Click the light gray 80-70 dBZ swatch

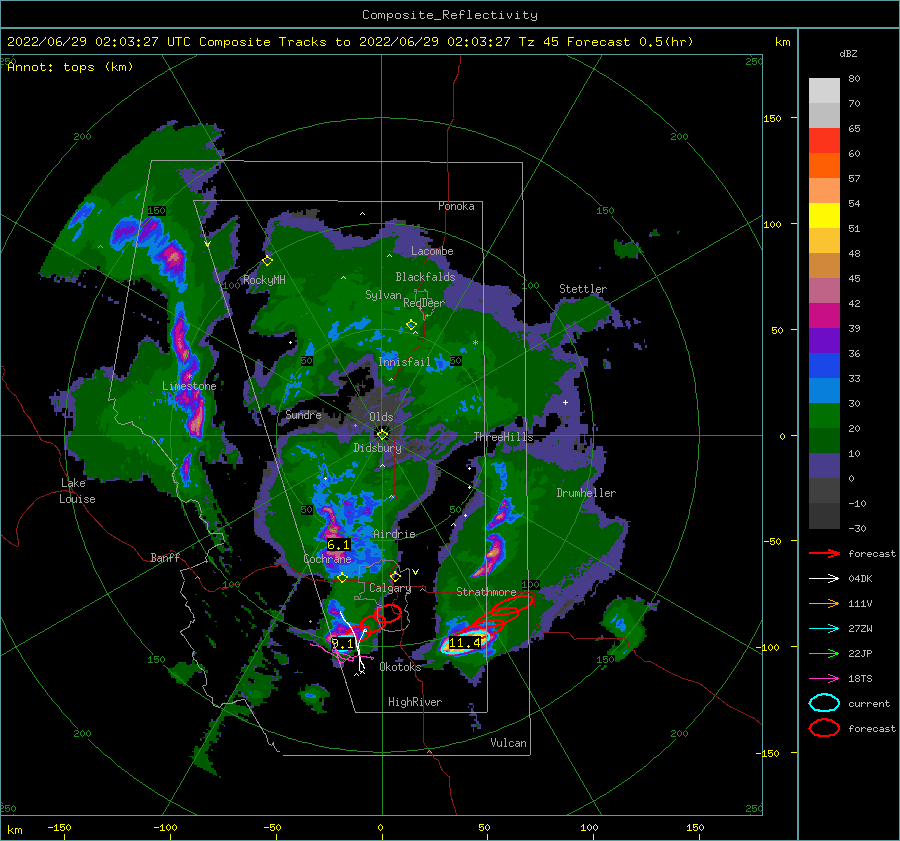(x=824, y=91)
